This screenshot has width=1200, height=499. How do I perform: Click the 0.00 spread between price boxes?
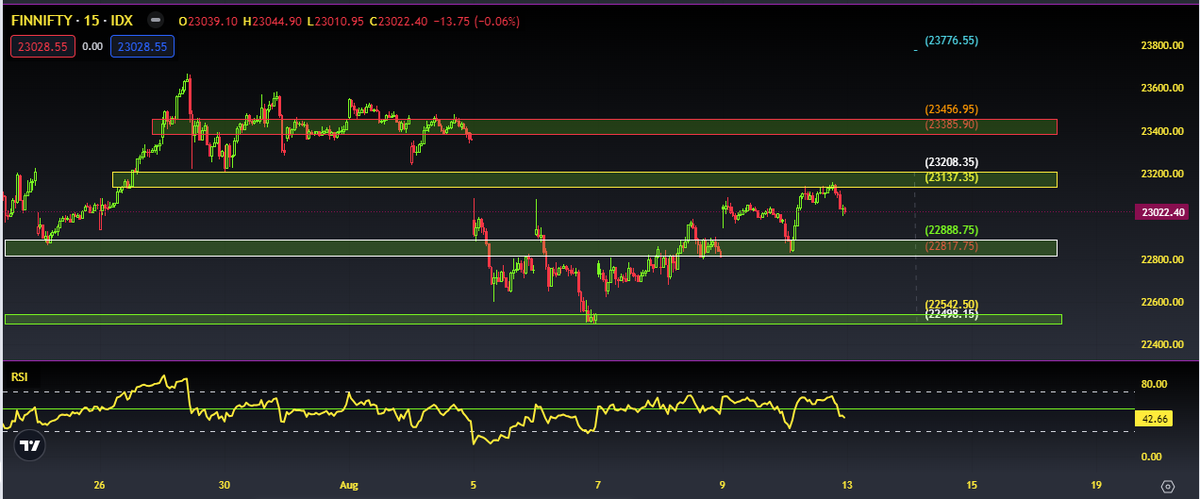click(92, 46)
